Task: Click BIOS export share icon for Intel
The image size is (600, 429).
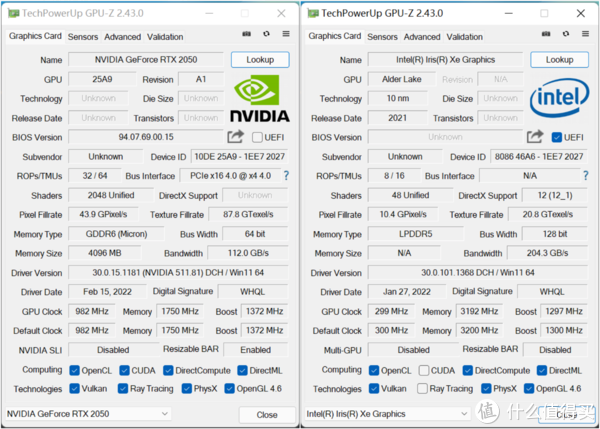Action: pos(535,137)
